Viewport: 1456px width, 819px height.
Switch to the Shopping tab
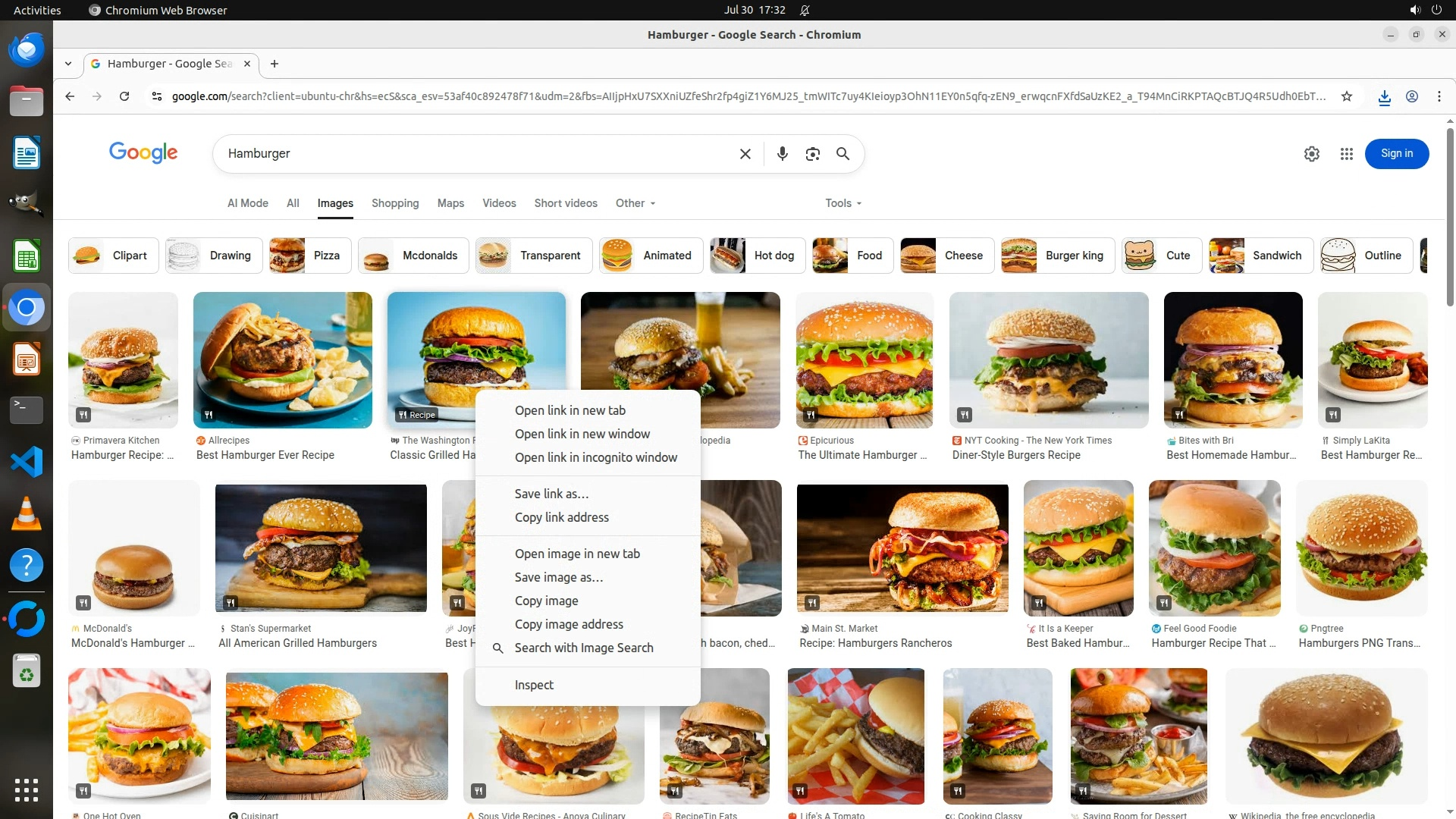click(x=394, y=203)
